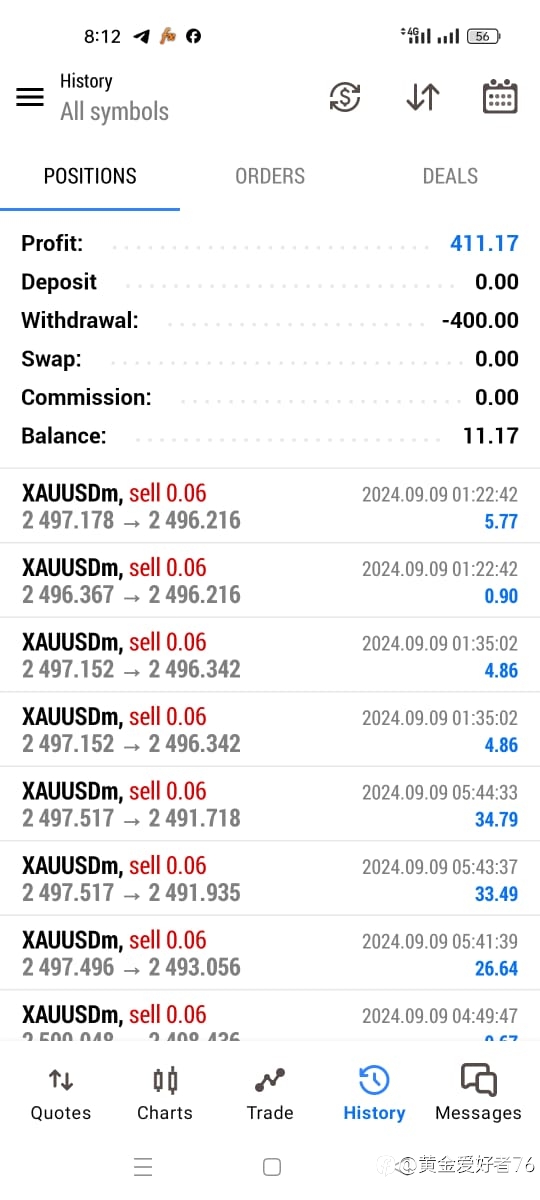Open the position with 34.79 profit

tap(270, 804)
